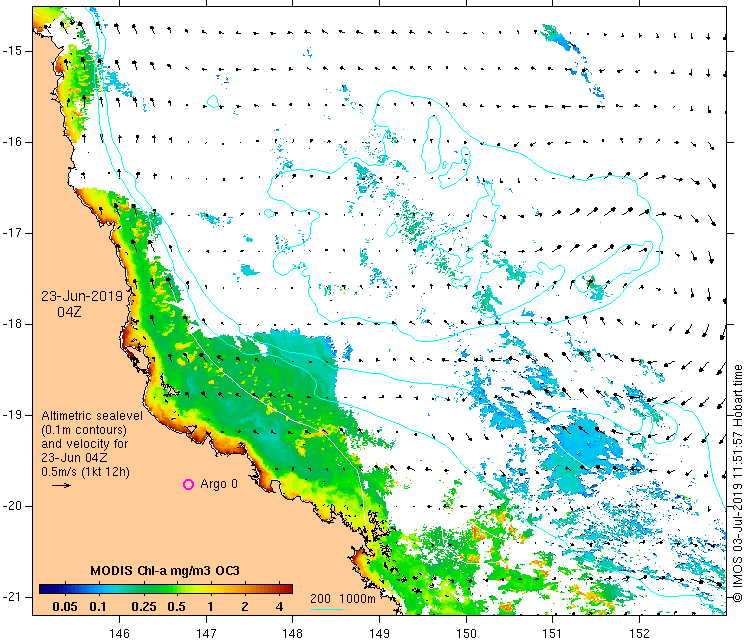Viewport: 750px width, 640px height.
Task: Click the cyan bathymetry legend line sample
Action: [326, 609]
